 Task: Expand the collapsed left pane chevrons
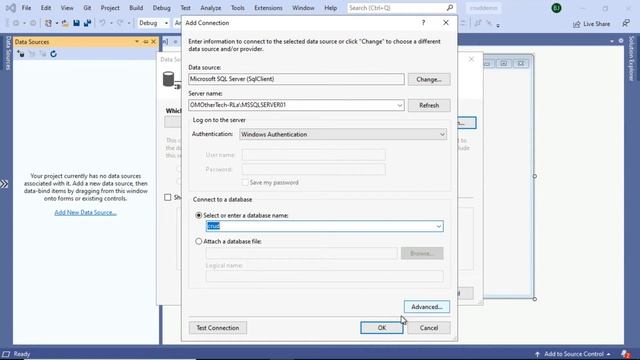(4, 184)
